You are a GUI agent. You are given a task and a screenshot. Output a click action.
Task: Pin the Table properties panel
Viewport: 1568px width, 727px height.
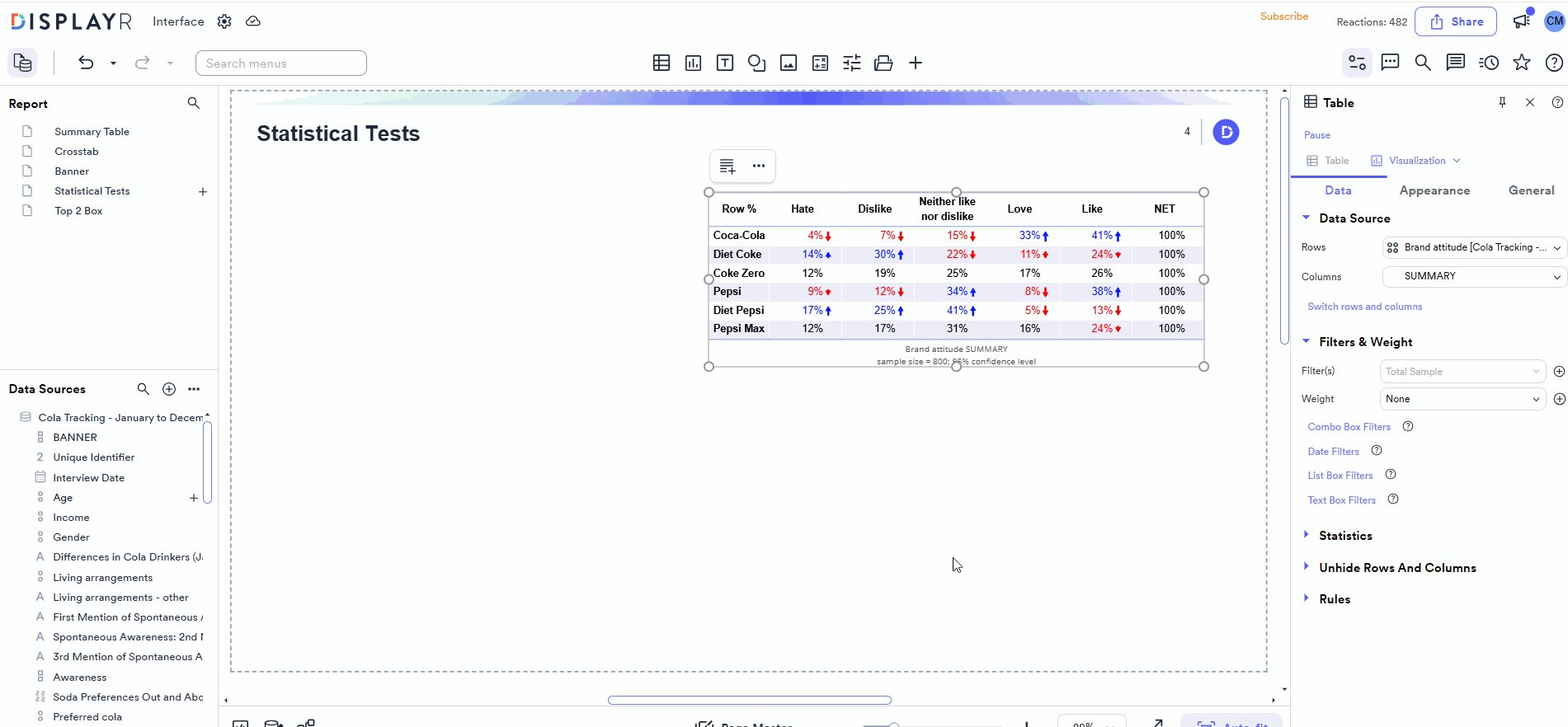(1502, 102)
